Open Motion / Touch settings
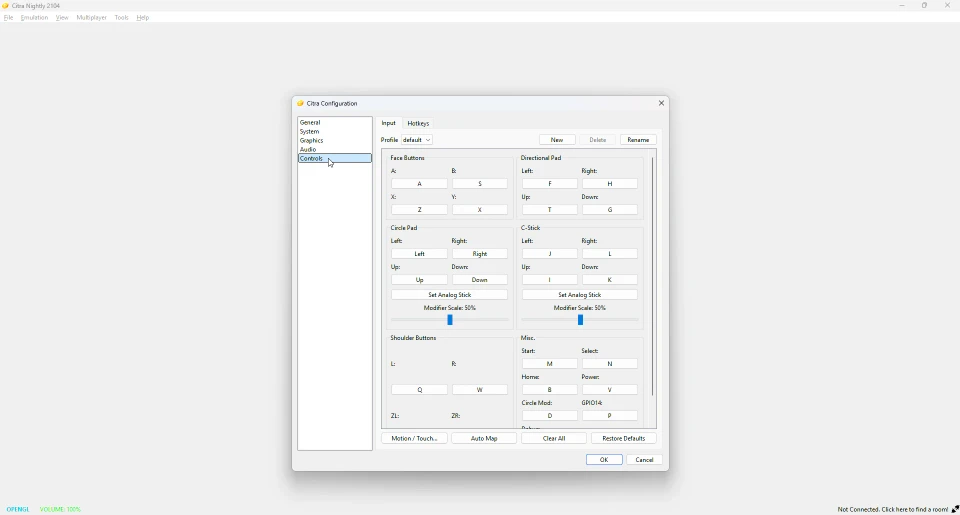 (x=414, y=438)
